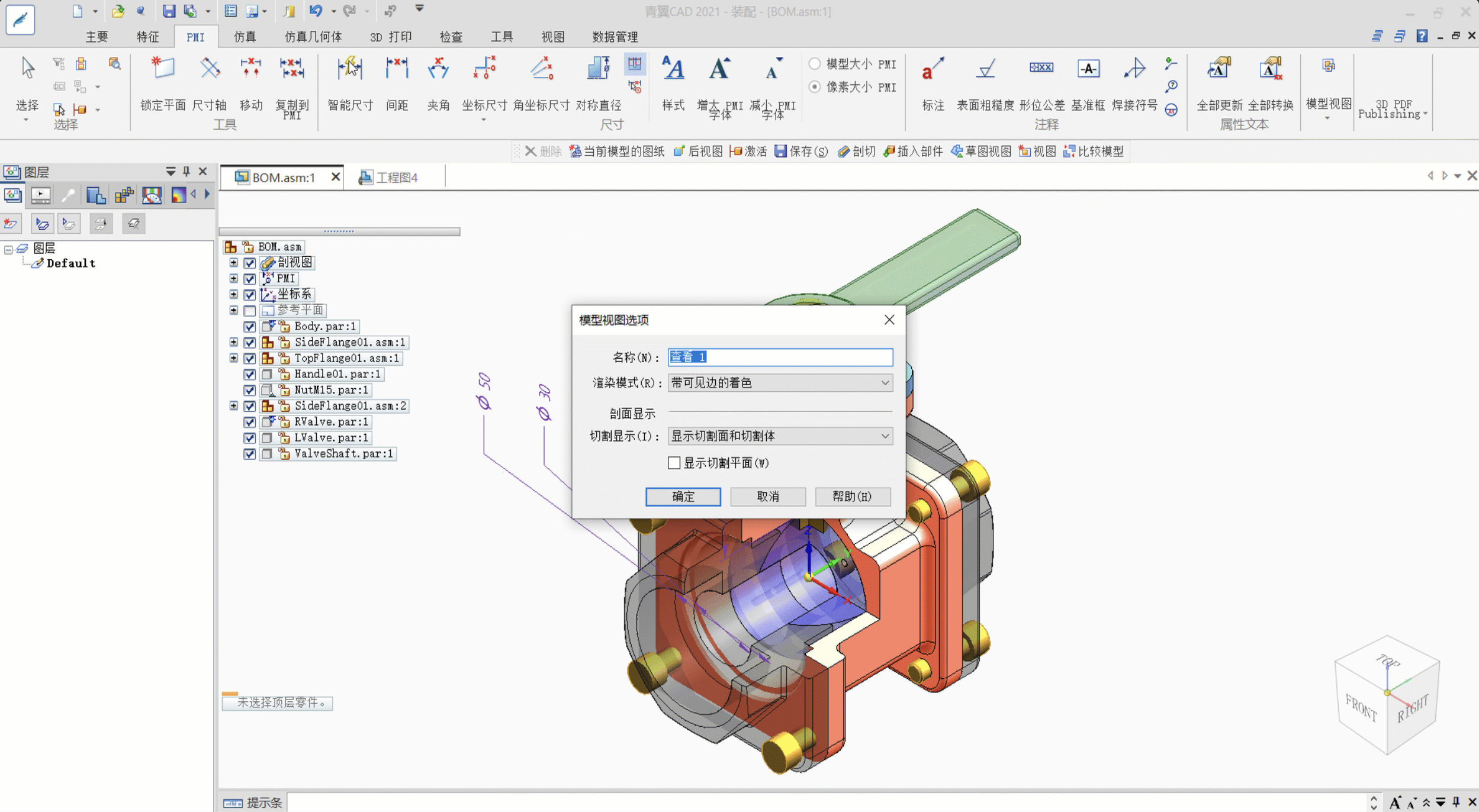Screen dimensions: 1479x812
Task: Click the 名称 input field
Action: [x=780, y=357]
